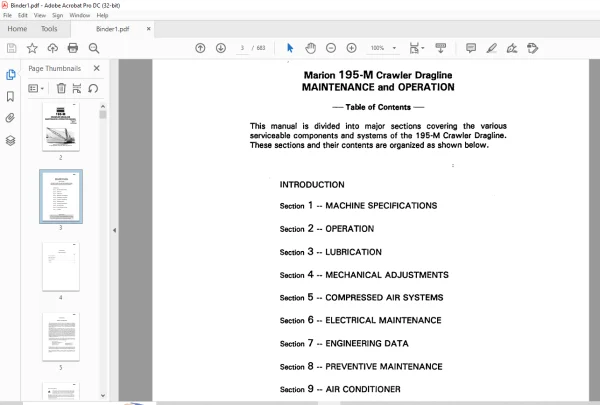Screen dimensions: 600x405
Task: Collapse the navigation pane arrow
Action: point(114,230)
